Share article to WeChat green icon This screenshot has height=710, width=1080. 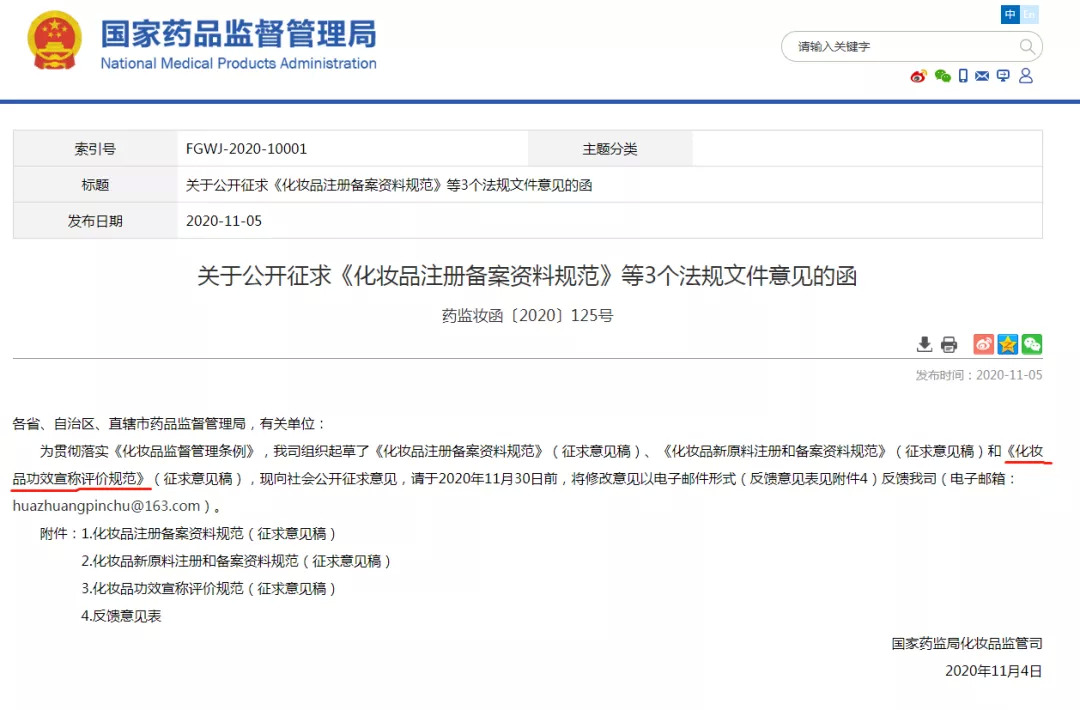click(1032, 344)
